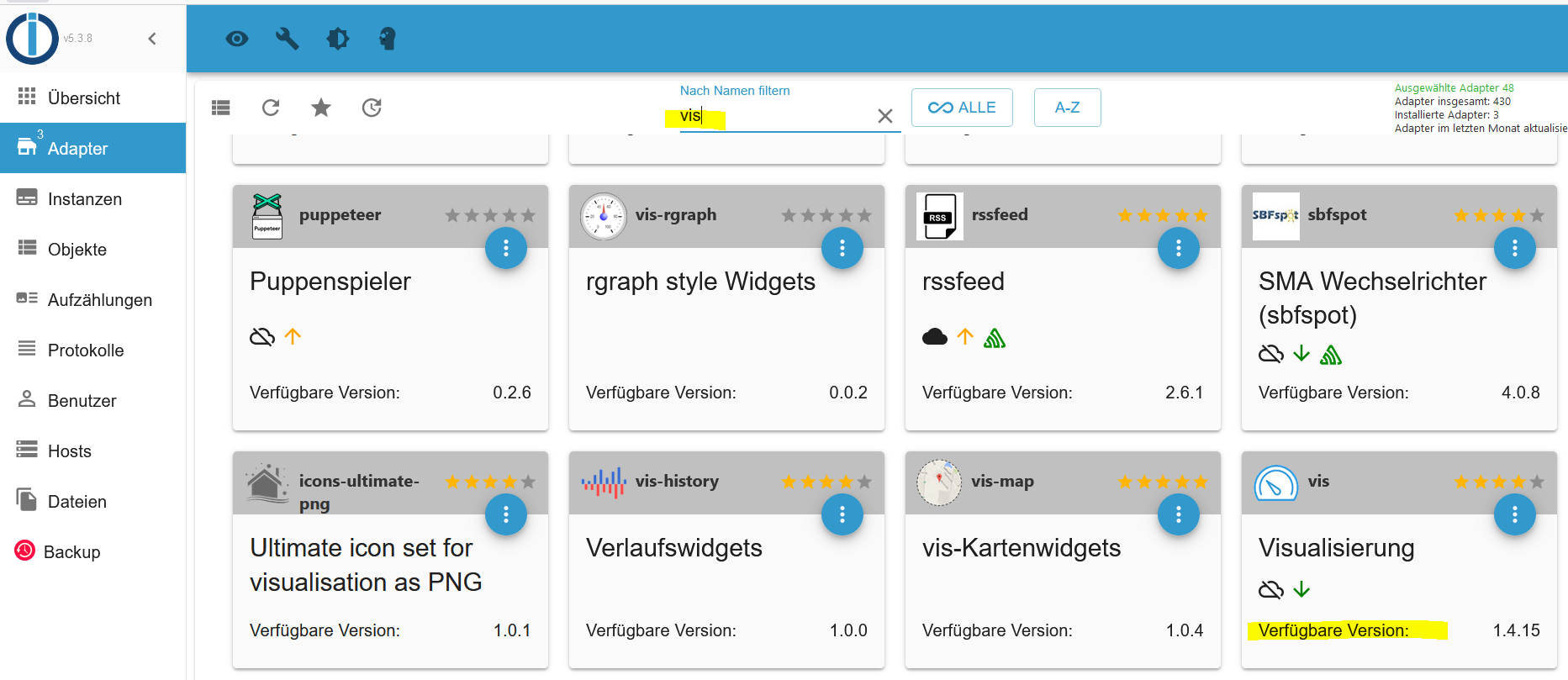Switch to list view icon

(x=221, y=108)
